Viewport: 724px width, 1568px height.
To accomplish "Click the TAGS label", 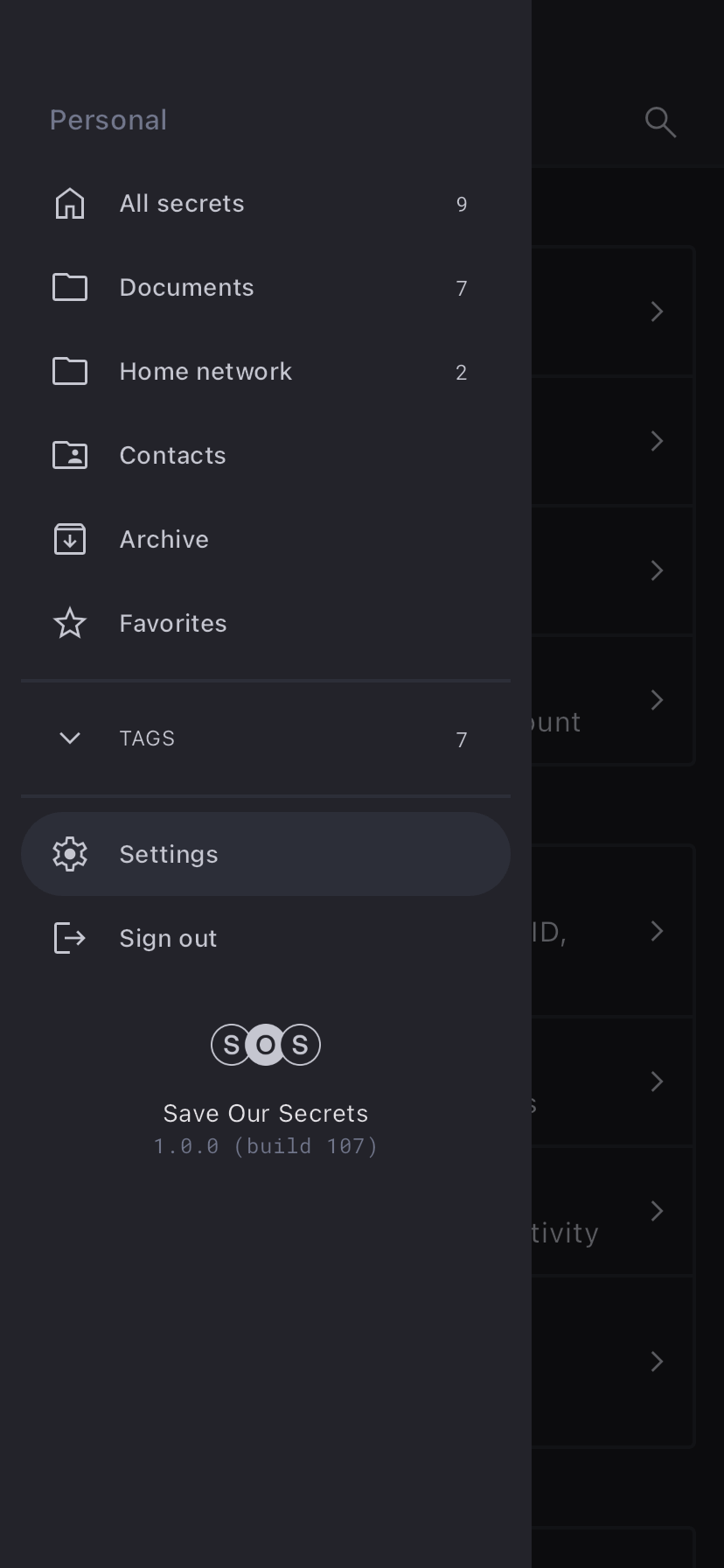I will (147, 738).
